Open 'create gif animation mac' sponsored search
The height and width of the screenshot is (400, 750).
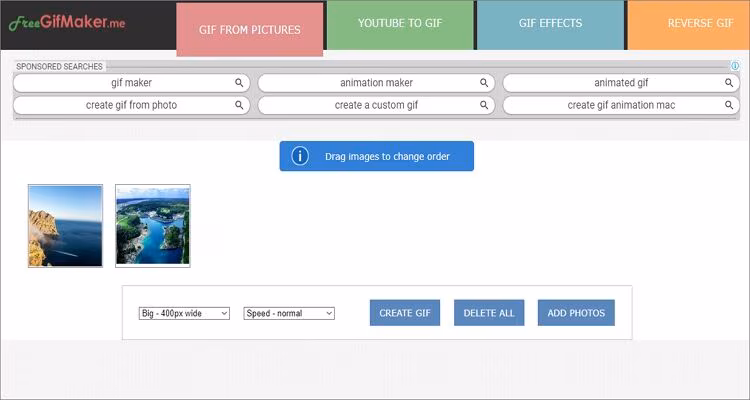(621, 105)
